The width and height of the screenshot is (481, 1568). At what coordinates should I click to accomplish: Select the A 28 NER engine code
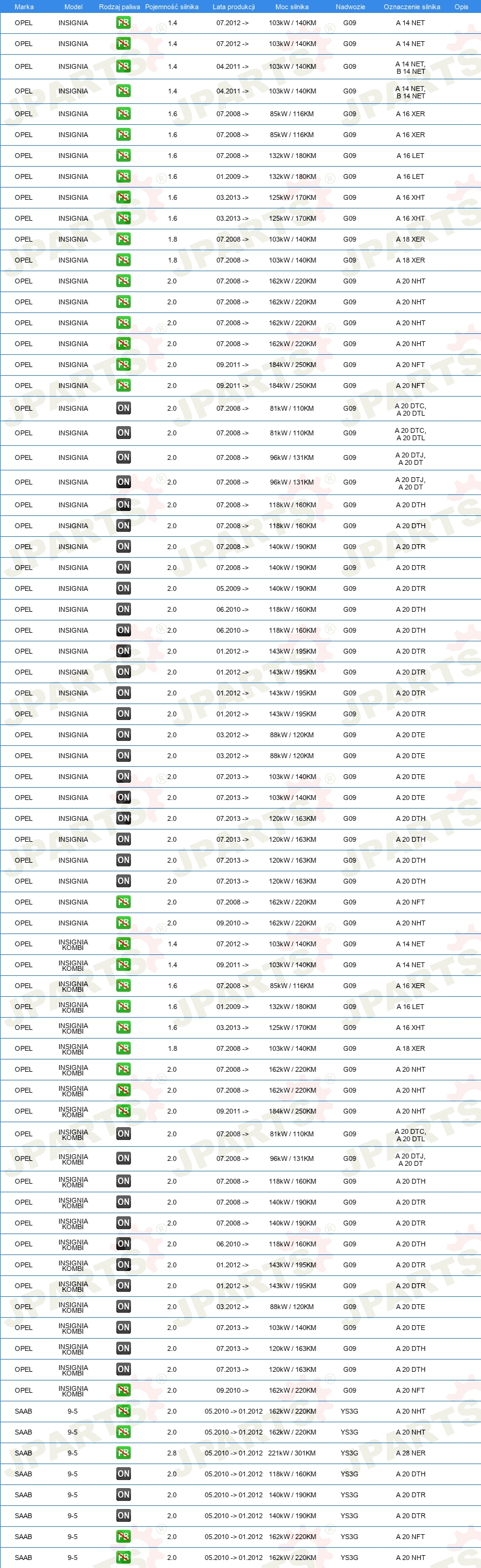pyautogui.click(x=410, y=1453)
